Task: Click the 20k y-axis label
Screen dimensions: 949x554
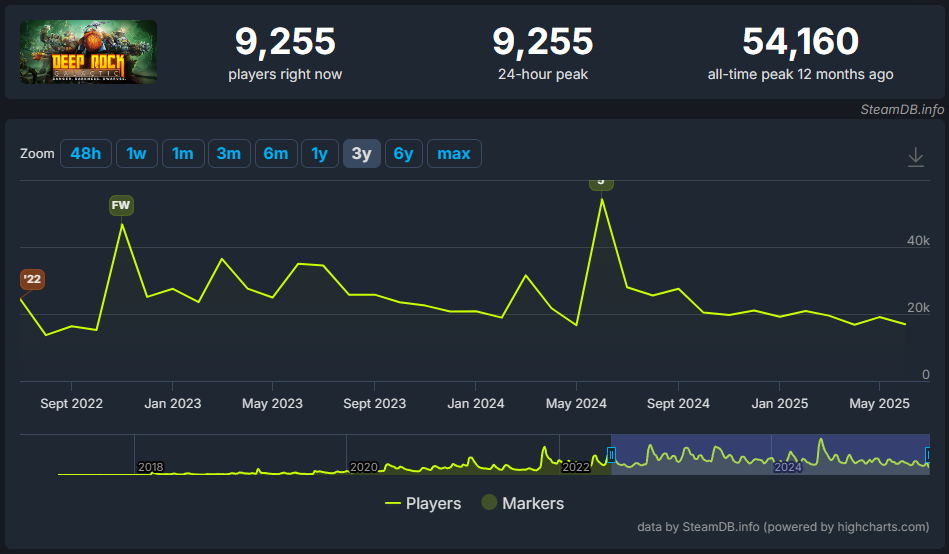Action: click(x=918, y=308)
